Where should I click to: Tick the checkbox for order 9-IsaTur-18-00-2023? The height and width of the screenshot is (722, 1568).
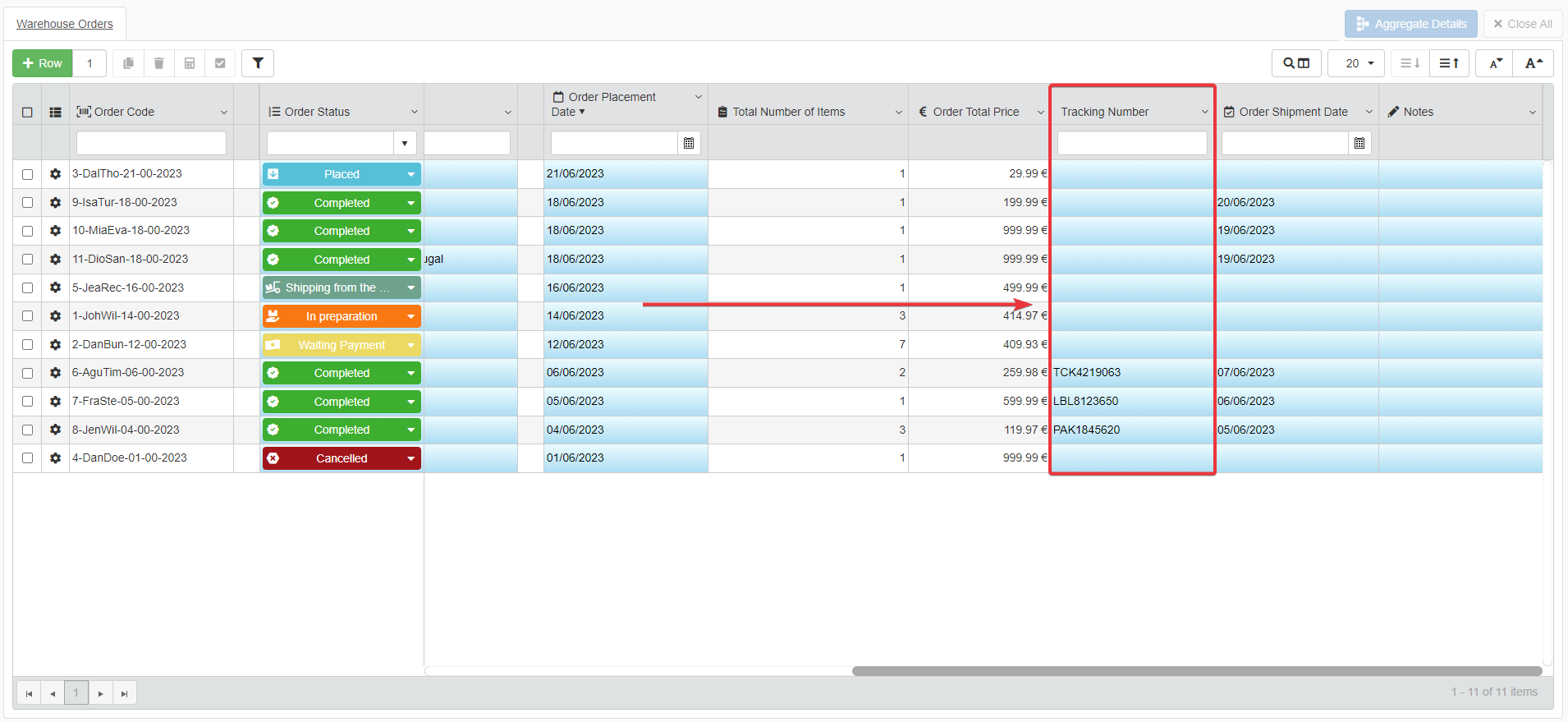(27, 203)
